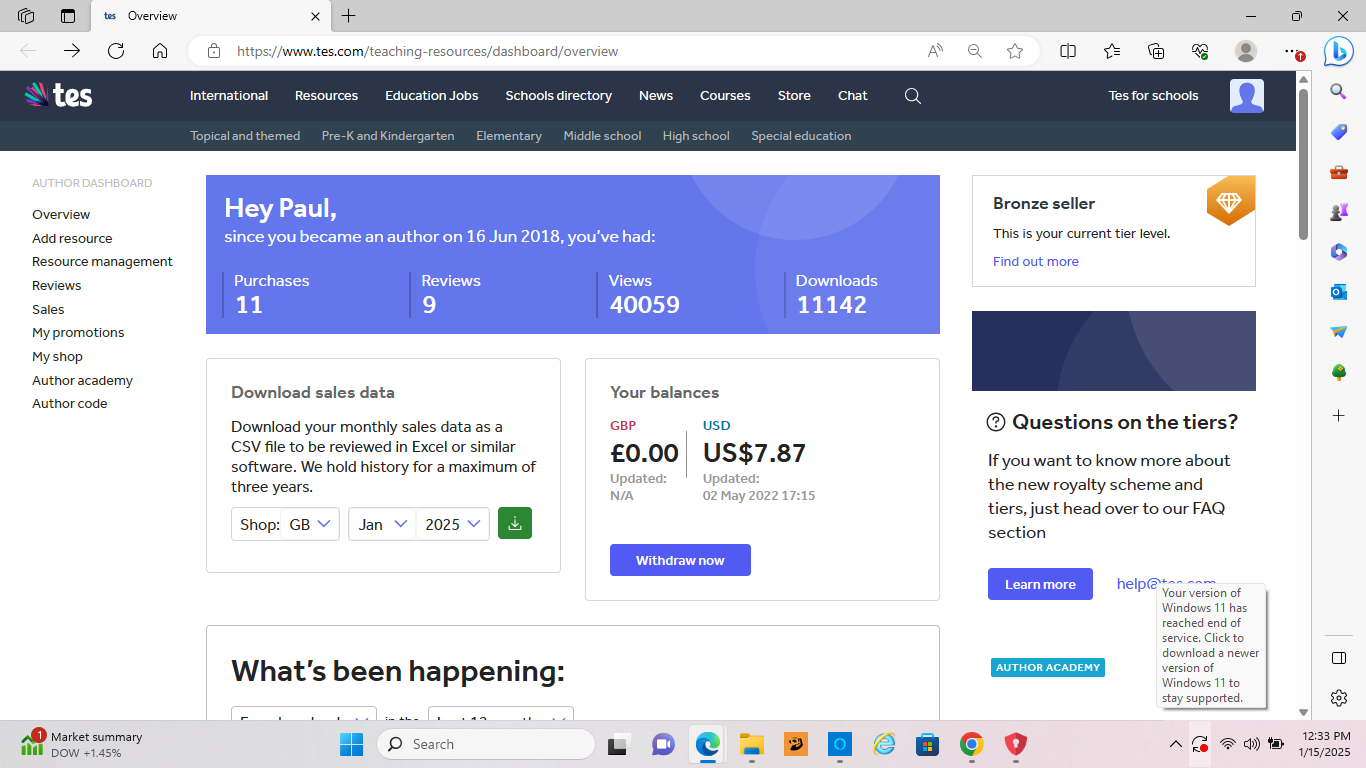This screenshot has height=768, width=1366.
Task: Click the user profile avatar in header
Action: [1246, 96]
